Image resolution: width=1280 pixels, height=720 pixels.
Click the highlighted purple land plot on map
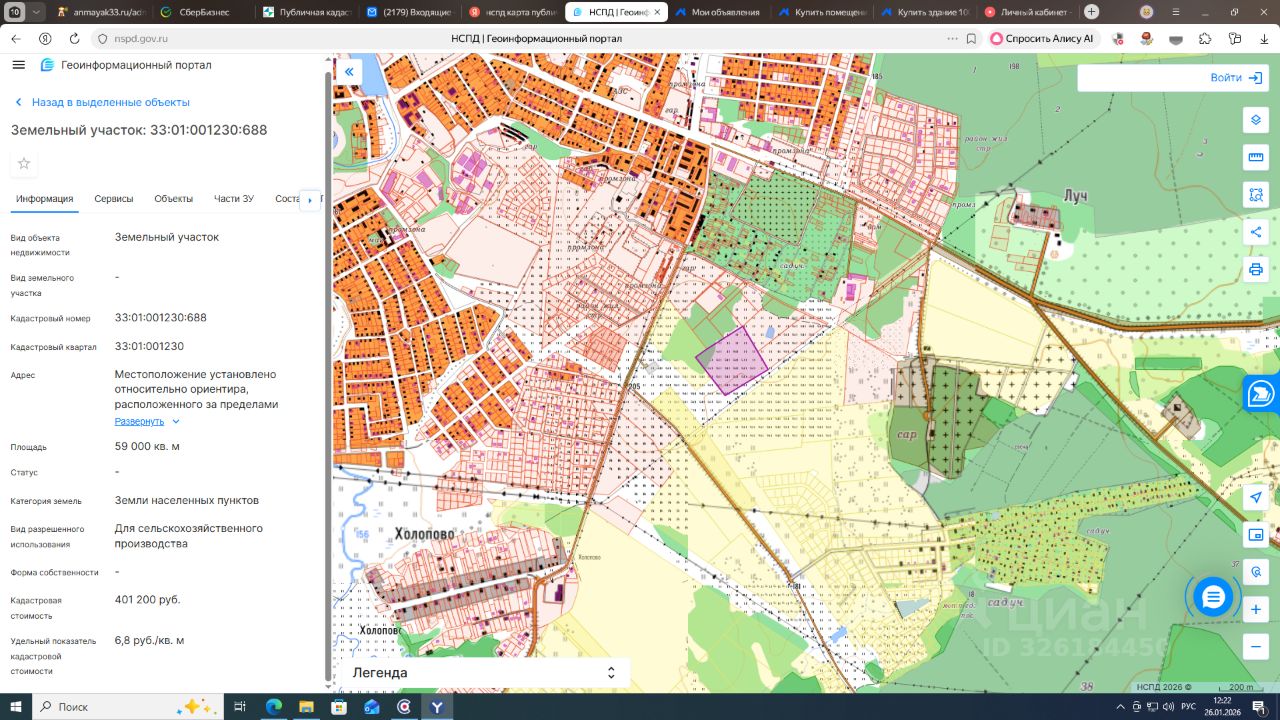732,360
